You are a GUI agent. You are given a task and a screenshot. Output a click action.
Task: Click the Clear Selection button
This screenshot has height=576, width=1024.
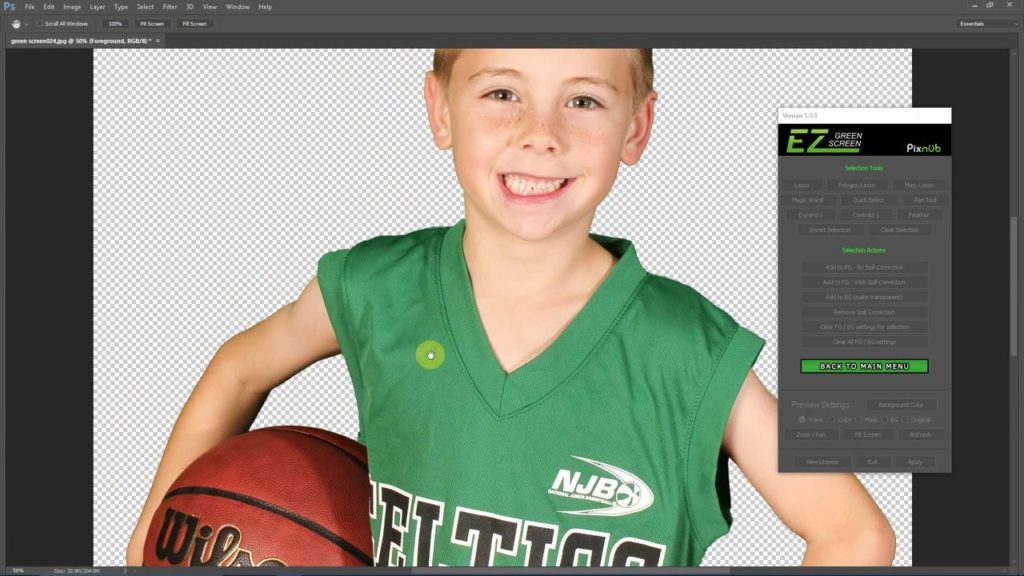(x=899, y=230)
